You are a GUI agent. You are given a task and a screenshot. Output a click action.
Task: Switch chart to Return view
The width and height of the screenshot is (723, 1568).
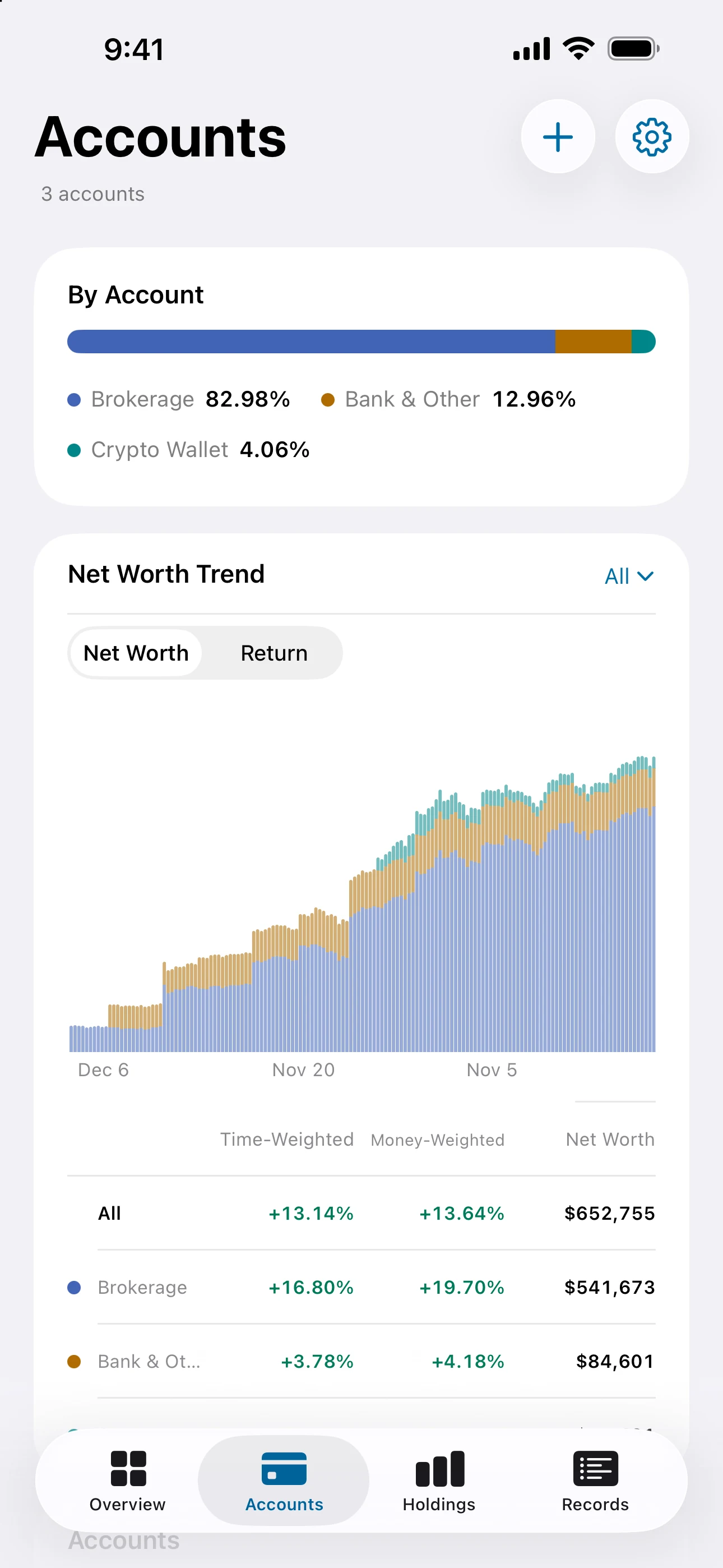click(274, 653)
